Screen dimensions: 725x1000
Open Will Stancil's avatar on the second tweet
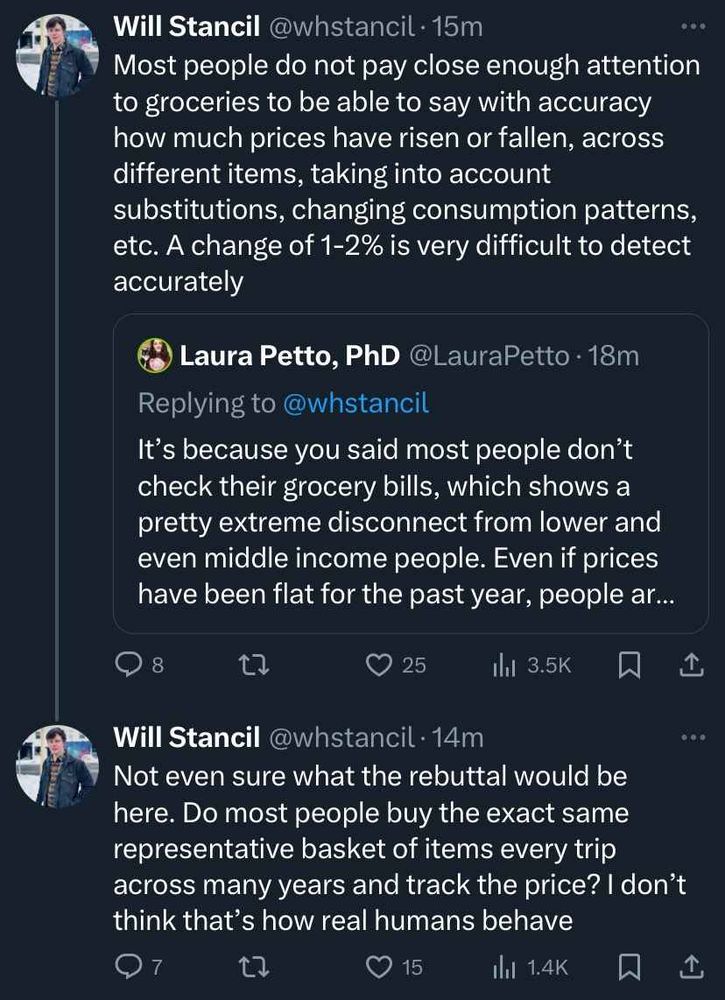57,767
